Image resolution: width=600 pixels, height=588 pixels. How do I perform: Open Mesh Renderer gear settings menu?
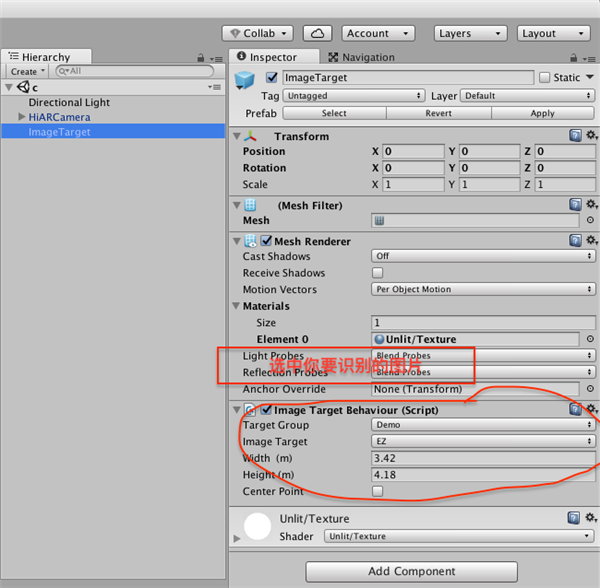[591, 240]
